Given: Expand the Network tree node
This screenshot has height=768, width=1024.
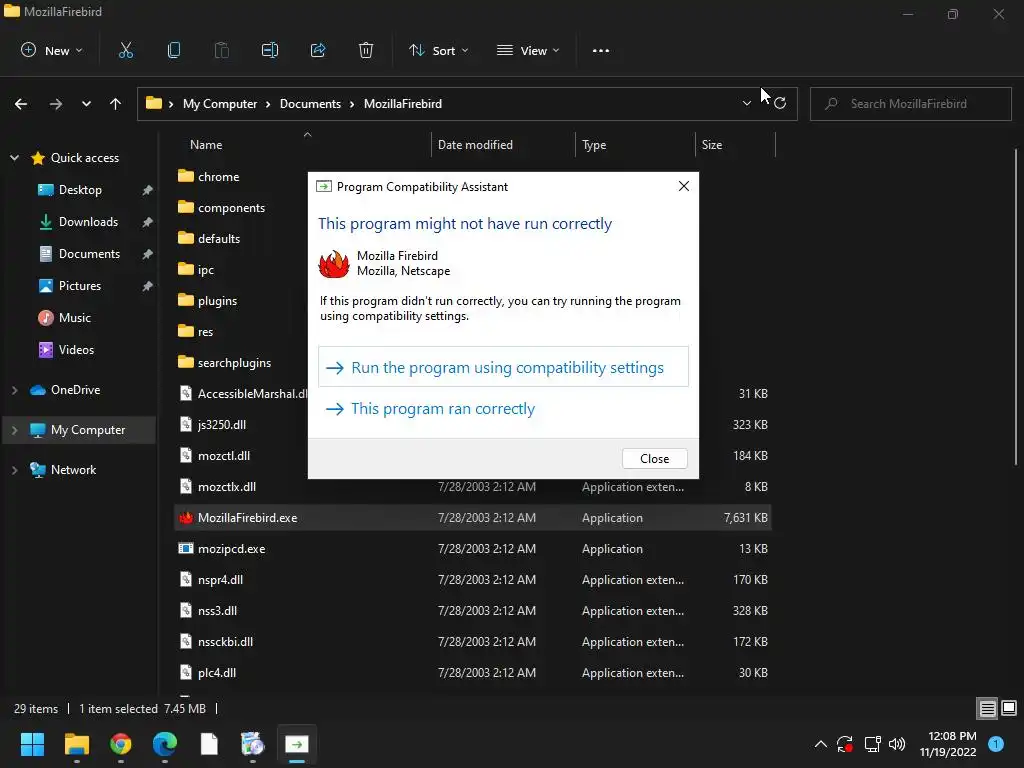Looking at the screenshot, I should [14, 470].
